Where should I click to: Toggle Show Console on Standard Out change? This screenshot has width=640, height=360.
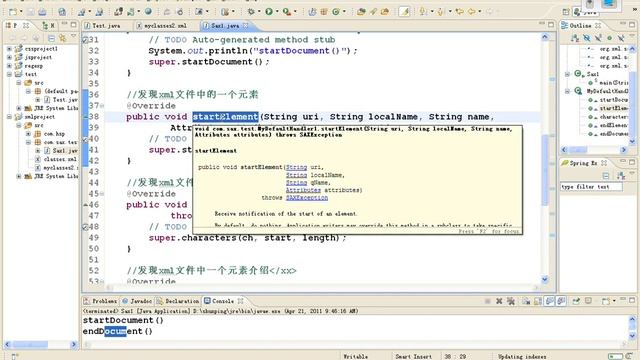coord(550,301)
